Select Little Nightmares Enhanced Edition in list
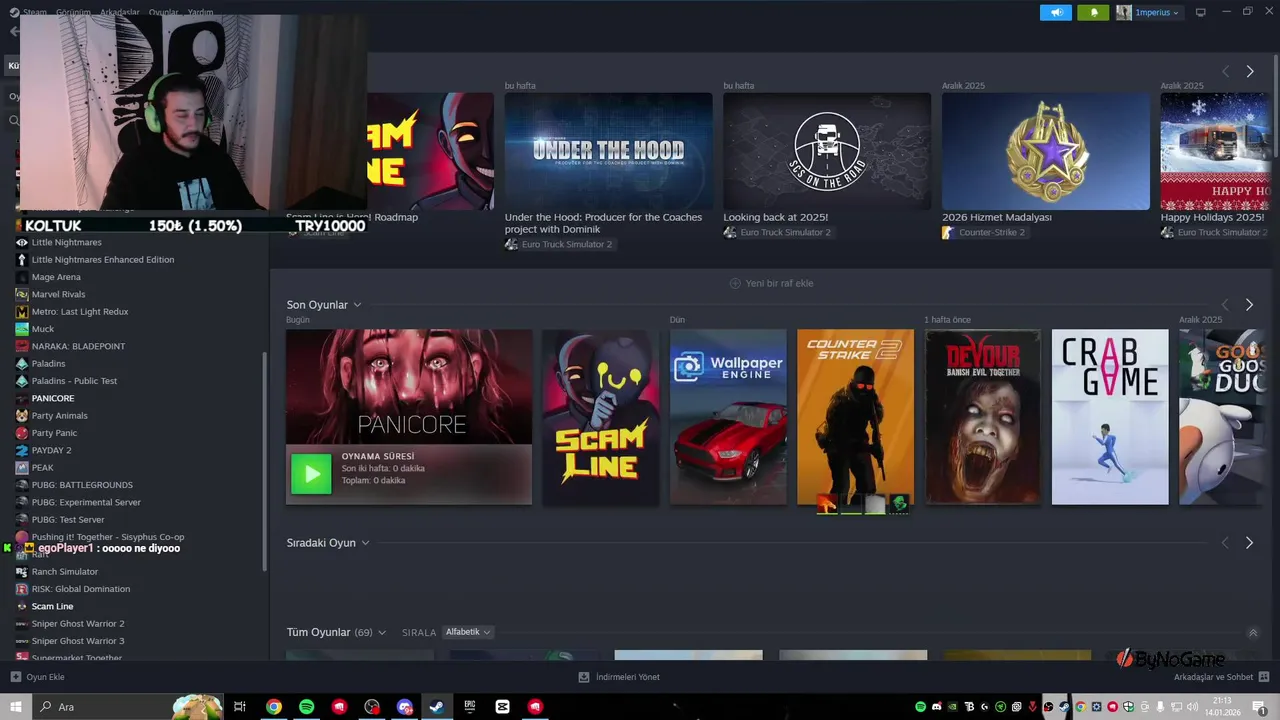This screenshot has width=1280, height=720. 103,259
